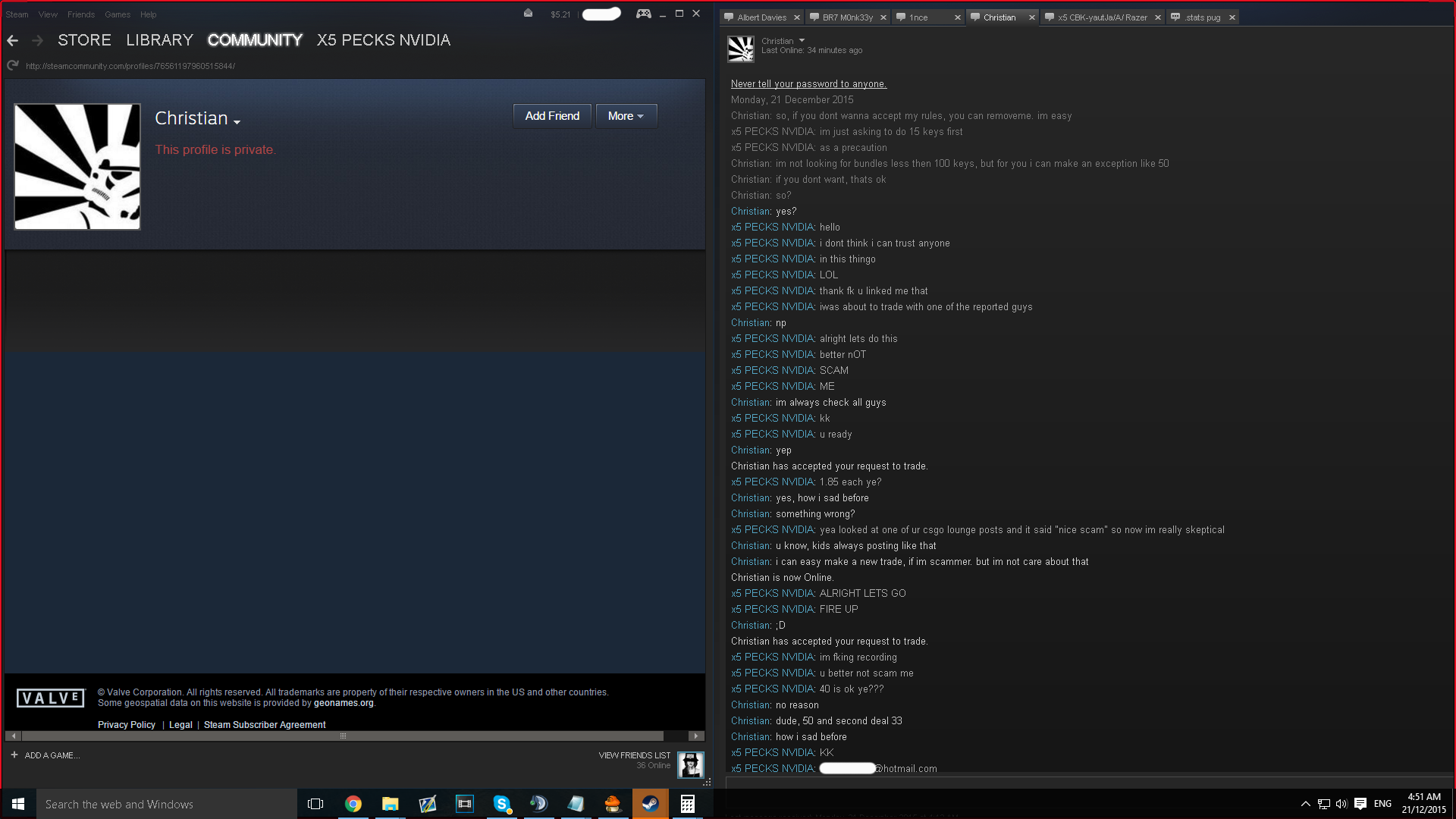Open the Games menu
1456x819 pixels.
pos(118,14)
